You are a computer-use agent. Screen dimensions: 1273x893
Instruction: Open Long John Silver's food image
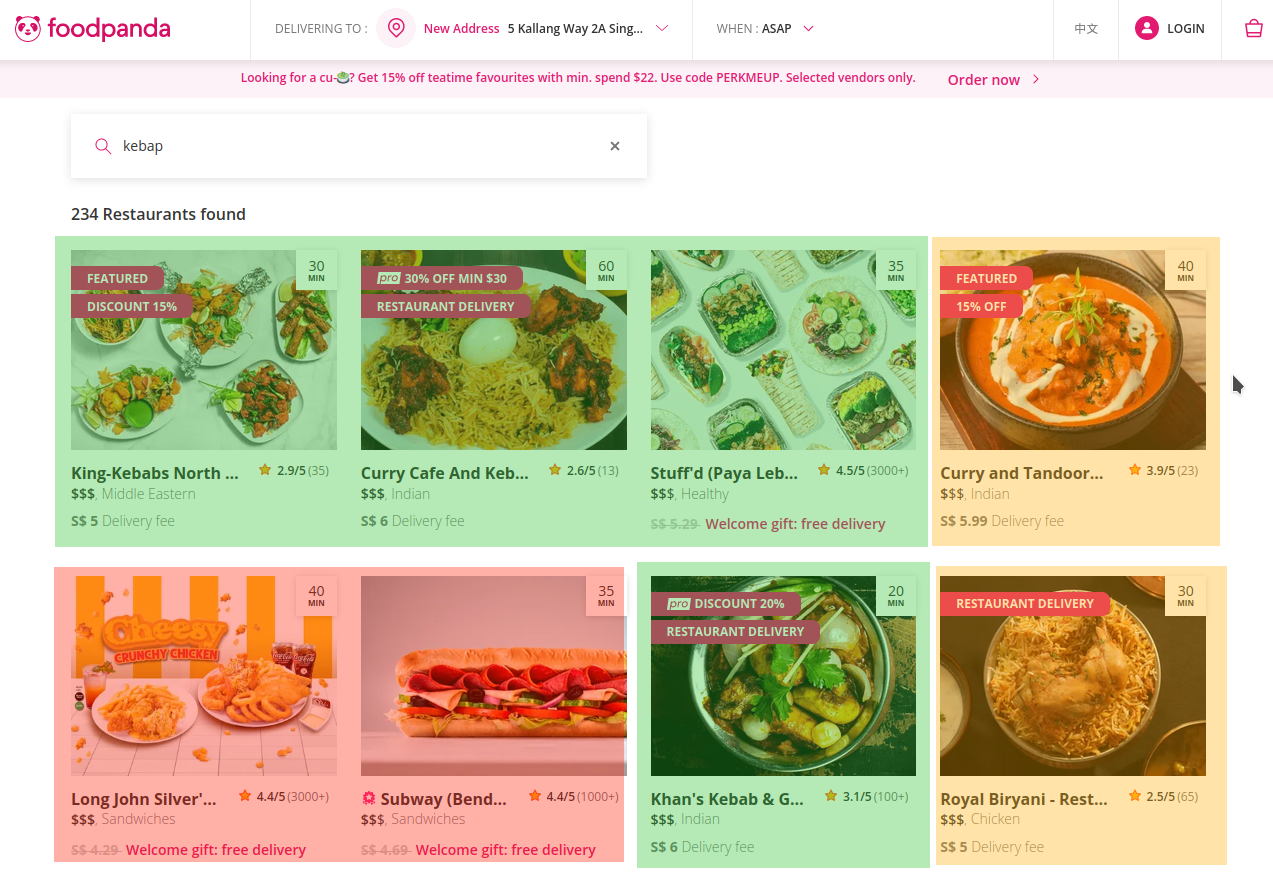pyautogui.click(x=204, y=676)
